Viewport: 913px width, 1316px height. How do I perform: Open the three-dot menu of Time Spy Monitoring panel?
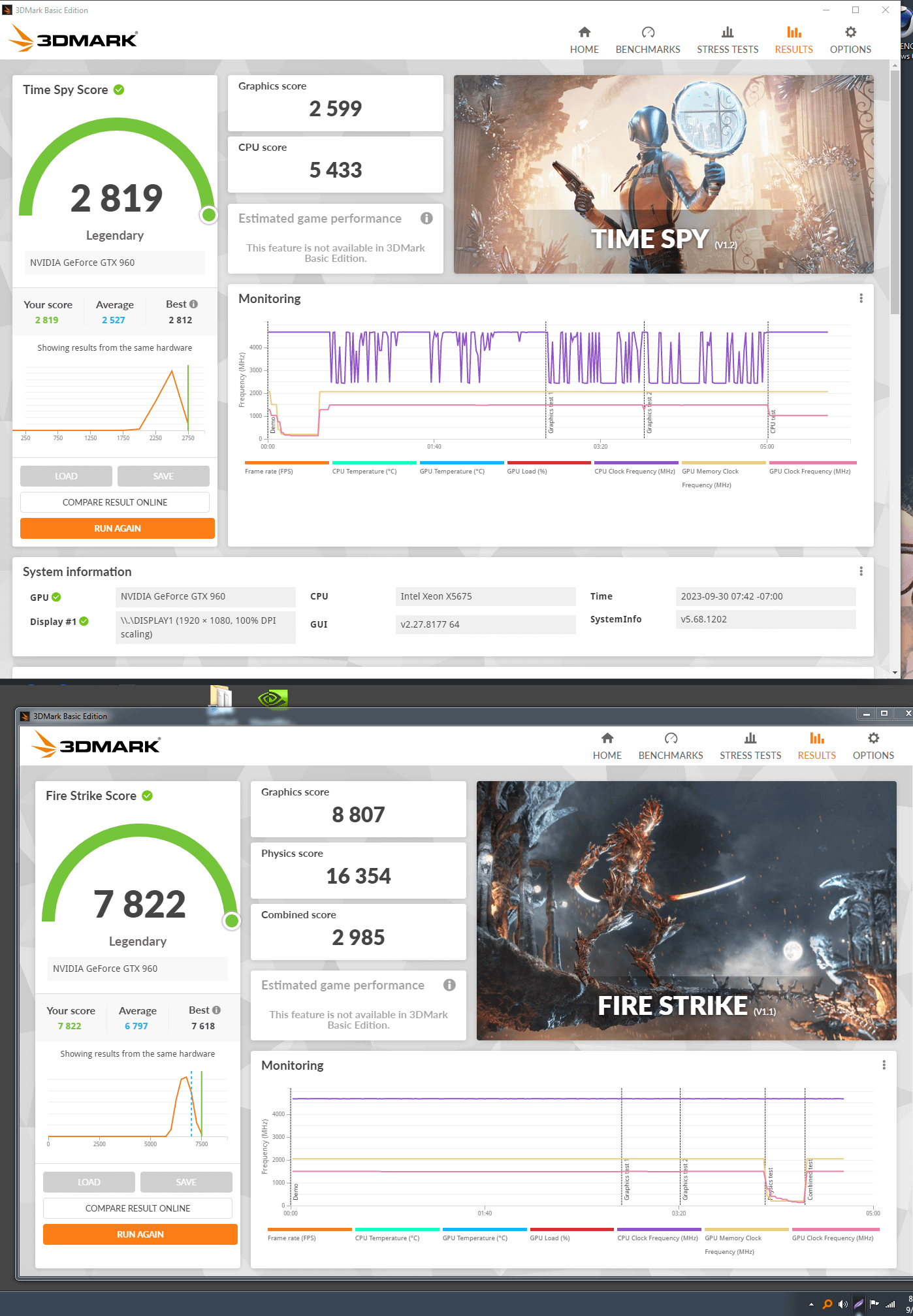[x=861, y=298]
